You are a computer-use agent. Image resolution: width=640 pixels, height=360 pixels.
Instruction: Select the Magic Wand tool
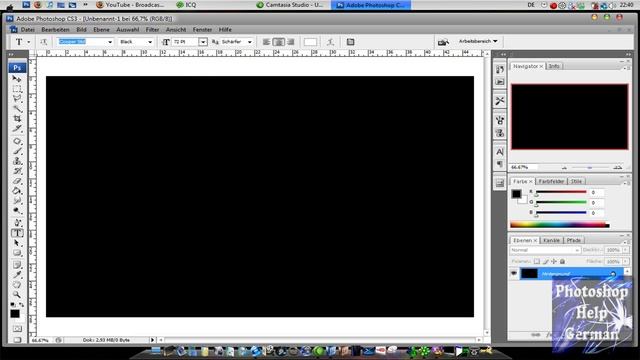(x=17, y=109)
